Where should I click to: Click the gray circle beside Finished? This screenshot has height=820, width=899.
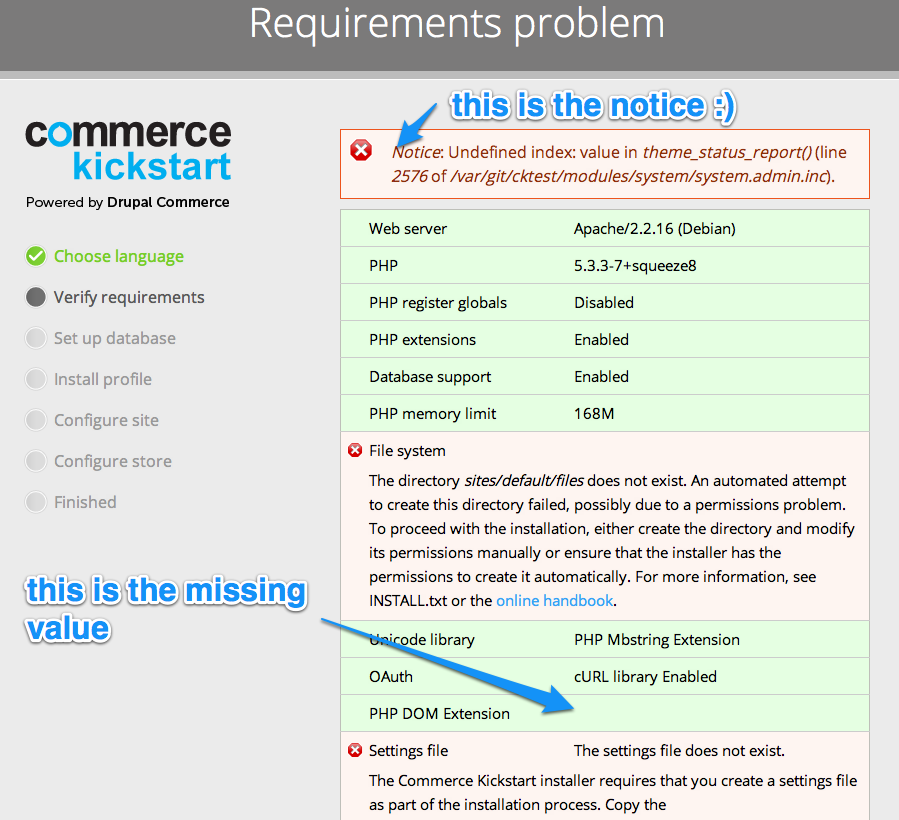point(36,502)
